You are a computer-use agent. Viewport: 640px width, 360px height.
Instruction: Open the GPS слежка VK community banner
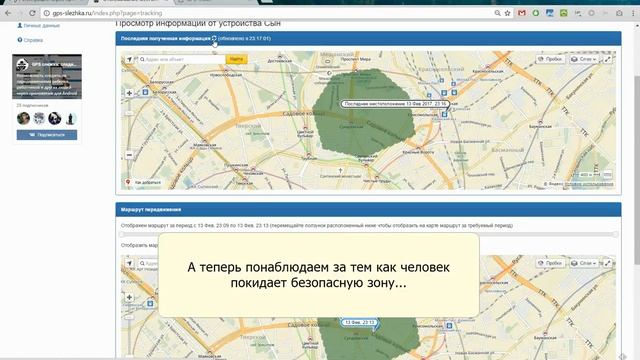(x=47, y=76)
